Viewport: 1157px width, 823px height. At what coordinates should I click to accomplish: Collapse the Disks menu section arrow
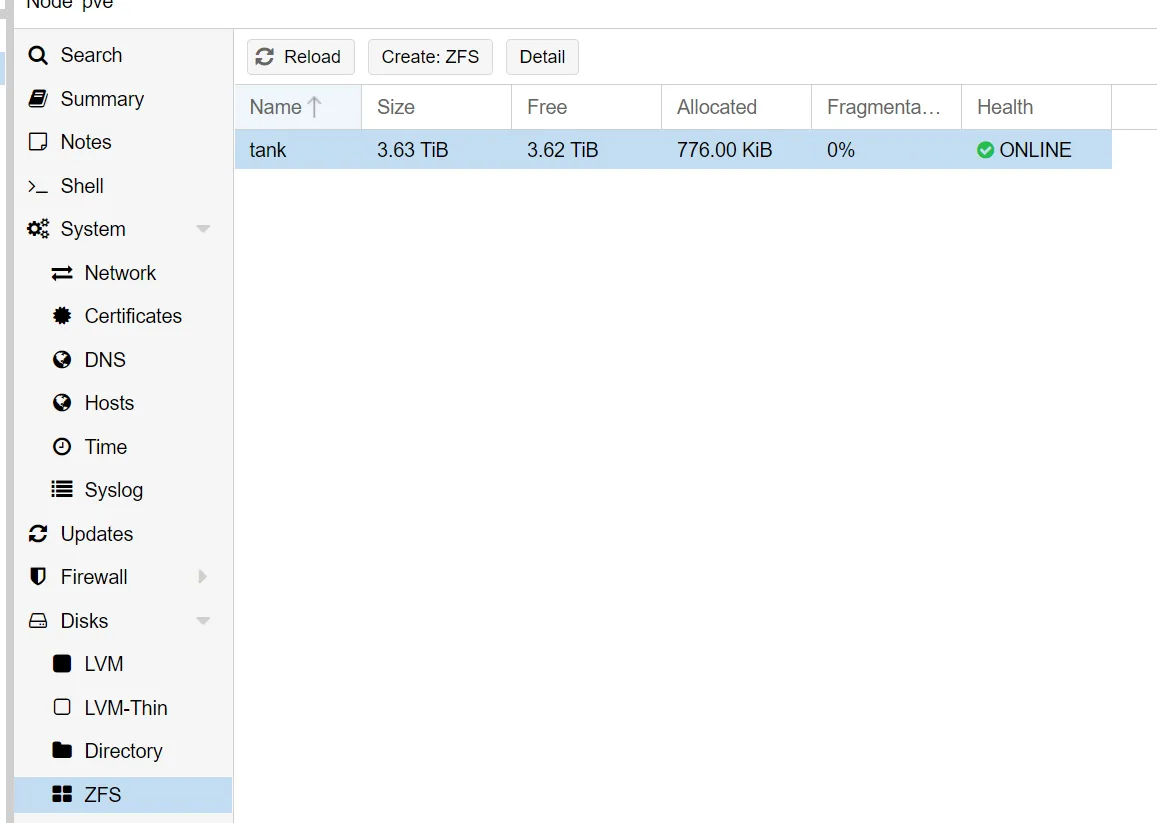(x=203, y=621)
